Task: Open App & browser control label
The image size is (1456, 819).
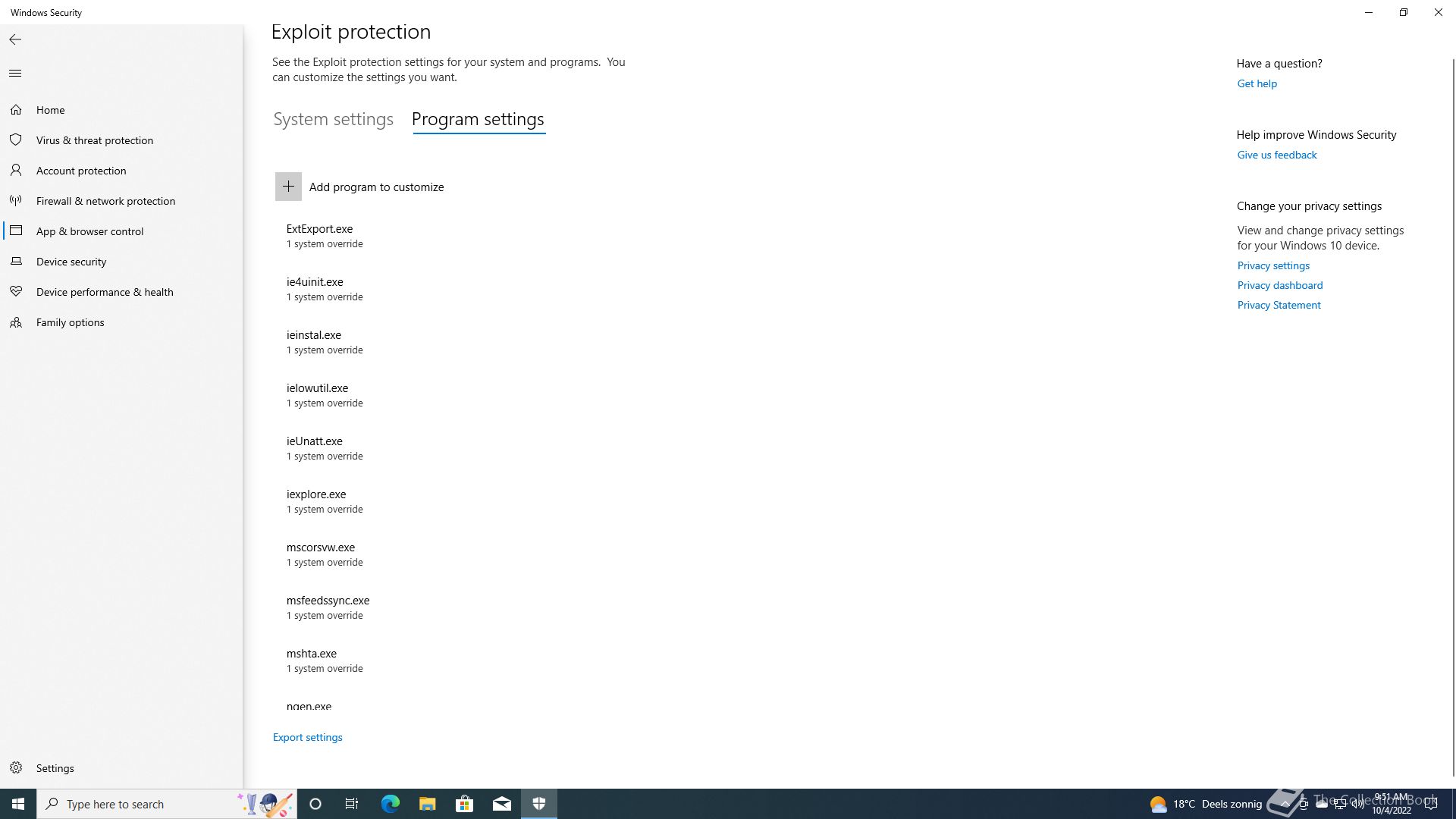Action: click(x=89, y=231)
